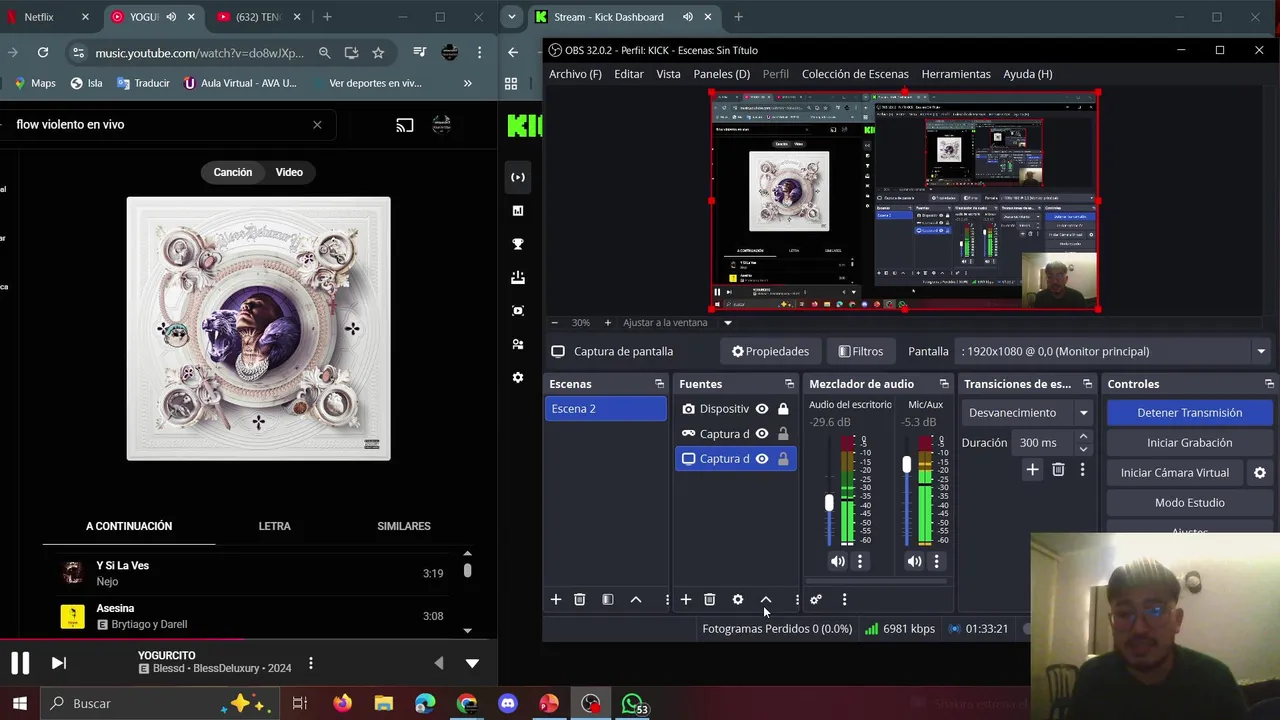This screenshot has height=720, width=1280.
Task: Delete the current scene transition
Action: click(1058, 469)
